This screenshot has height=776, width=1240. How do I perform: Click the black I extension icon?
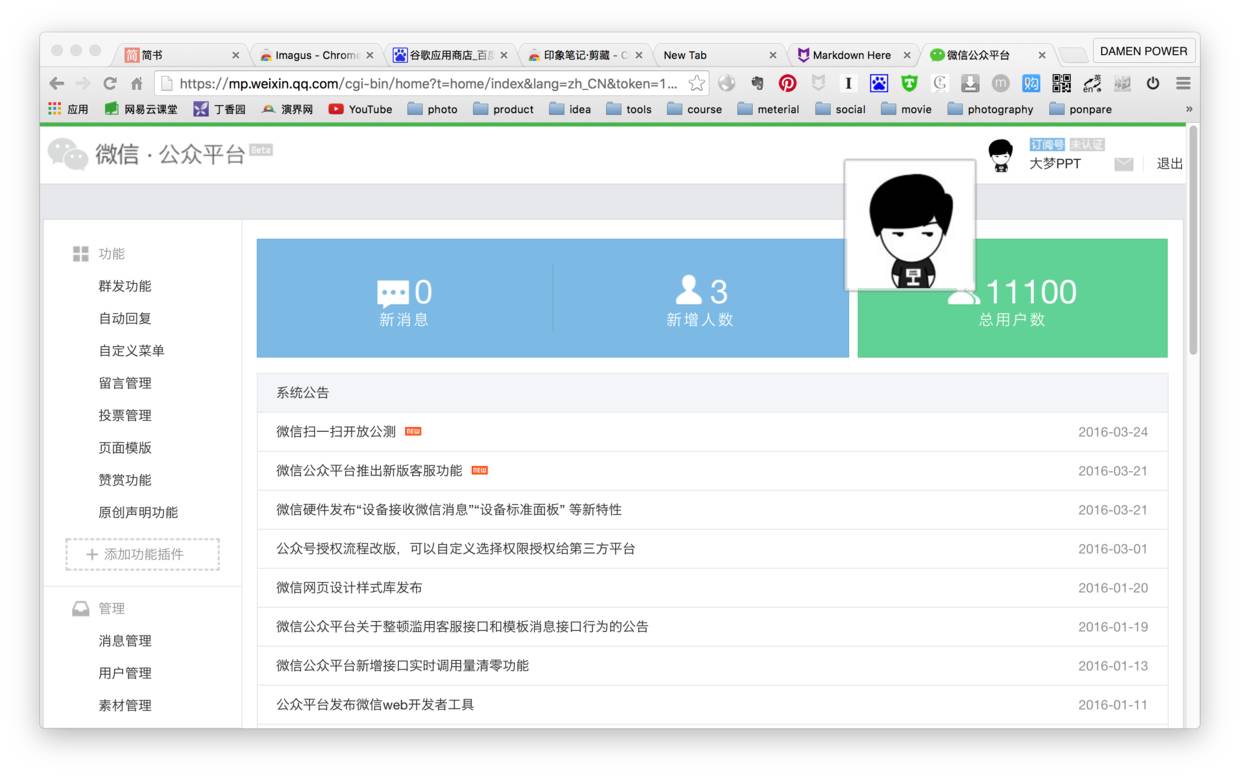tap(848, 84)
